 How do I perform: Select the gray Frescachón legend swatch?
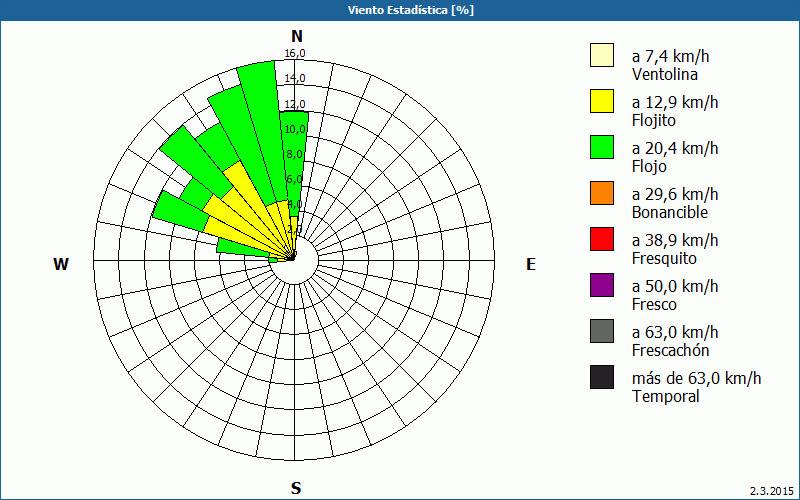pos(602,331)
